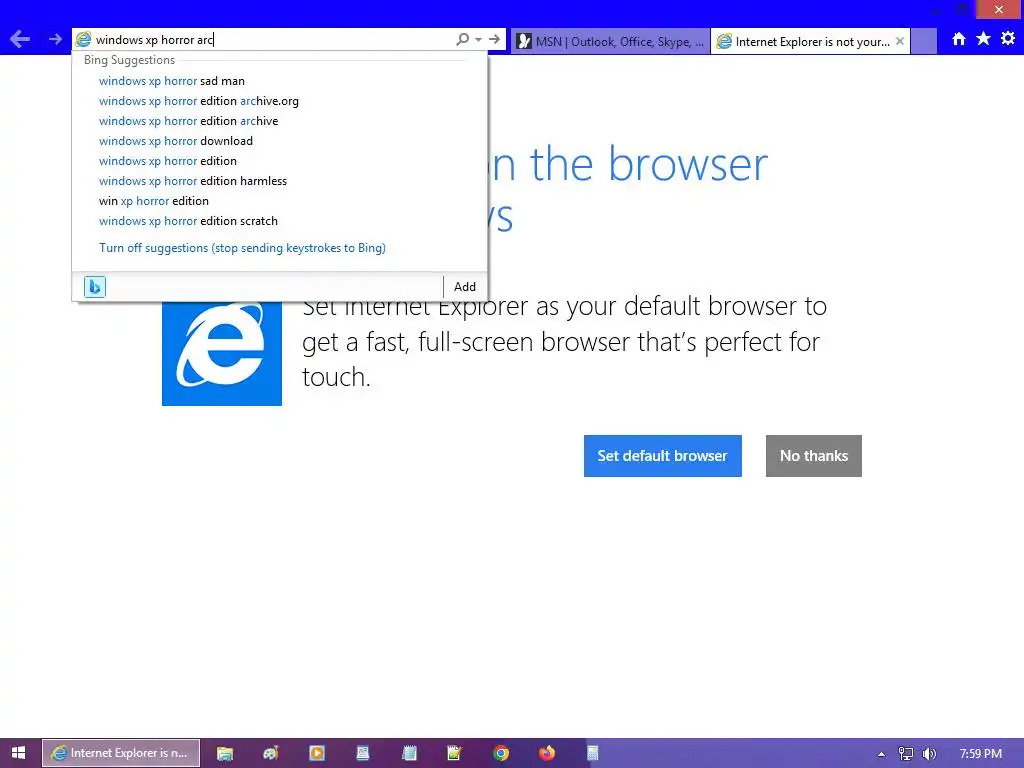Select suggestion windows xp horror edition harmless

click(193, 181)
